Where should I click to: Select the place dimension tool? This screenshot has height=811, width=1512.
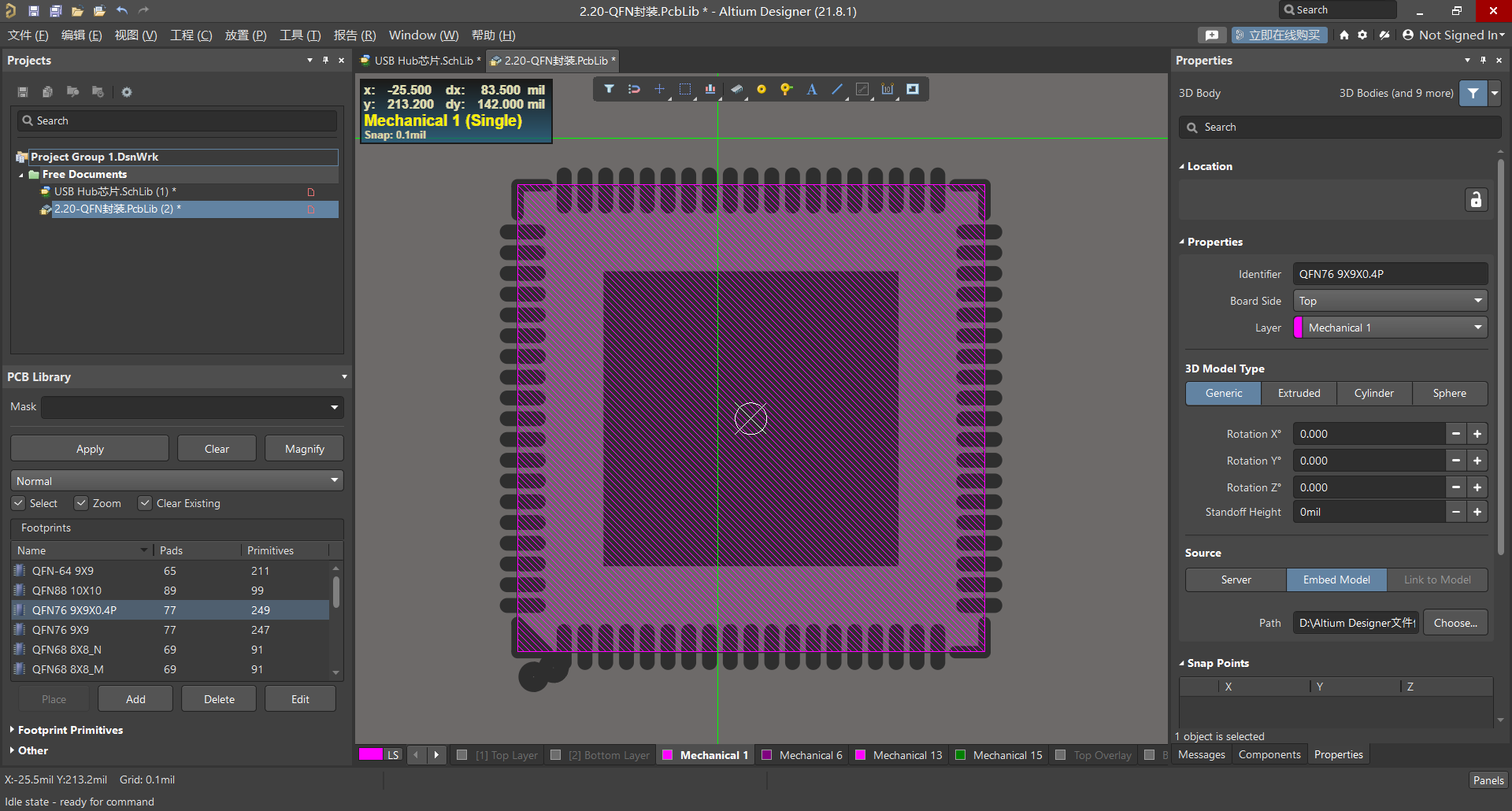coord(888,89)
